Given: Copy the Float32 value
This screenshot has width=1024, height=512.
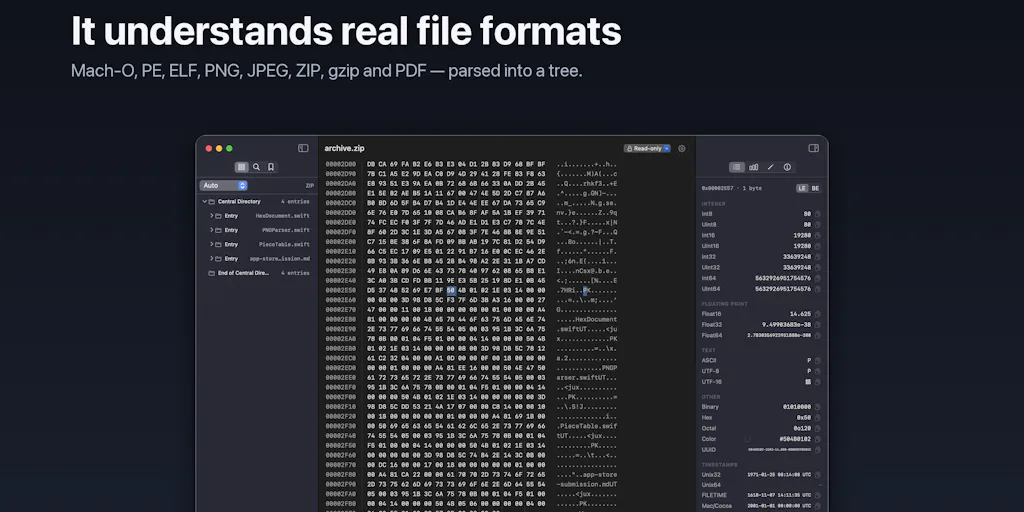Looking at the screenshot, I should pyautogui.click(x=818, y=325).
